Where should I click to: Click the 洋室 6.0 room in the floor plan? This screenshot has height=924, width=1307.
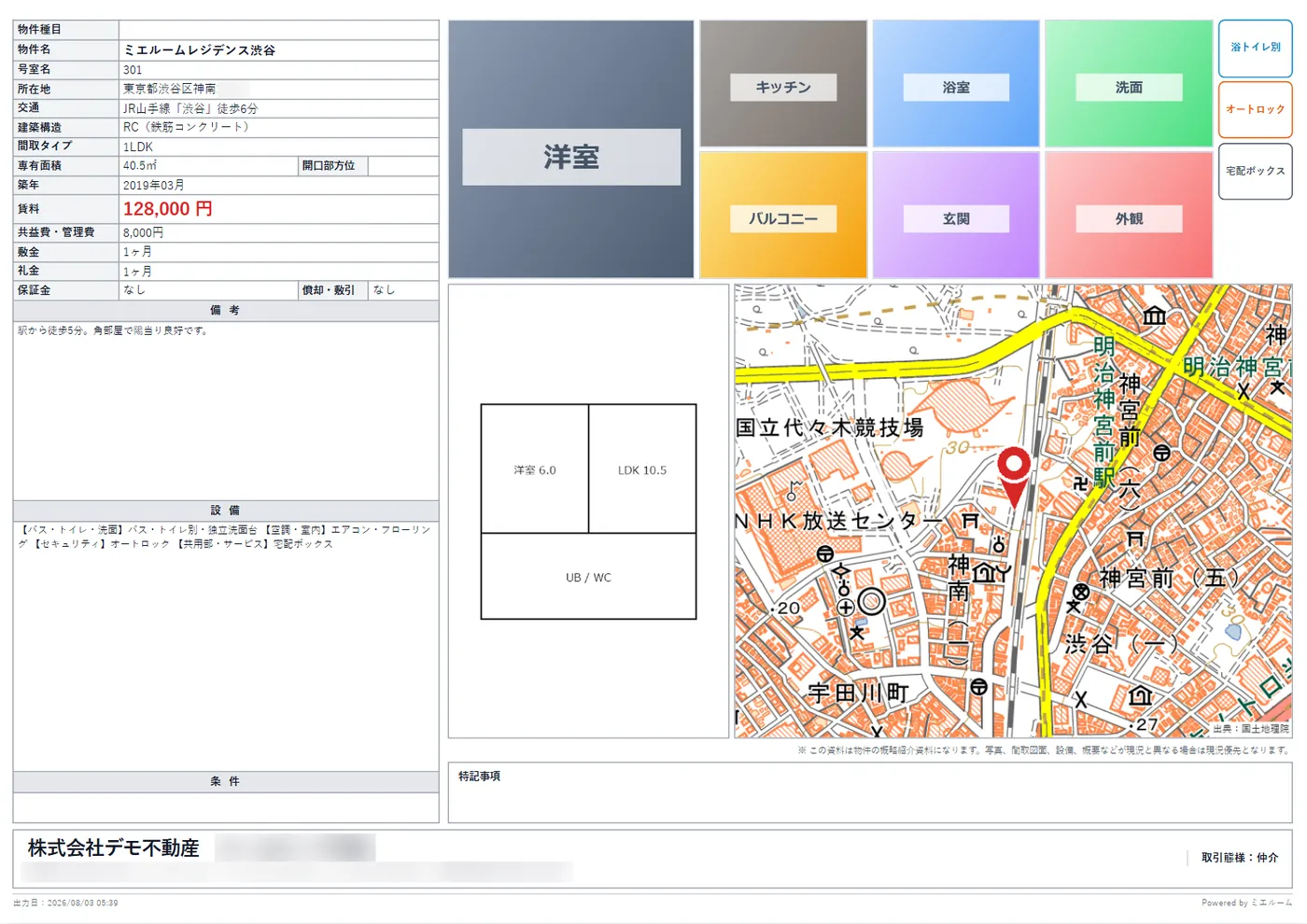535,469
